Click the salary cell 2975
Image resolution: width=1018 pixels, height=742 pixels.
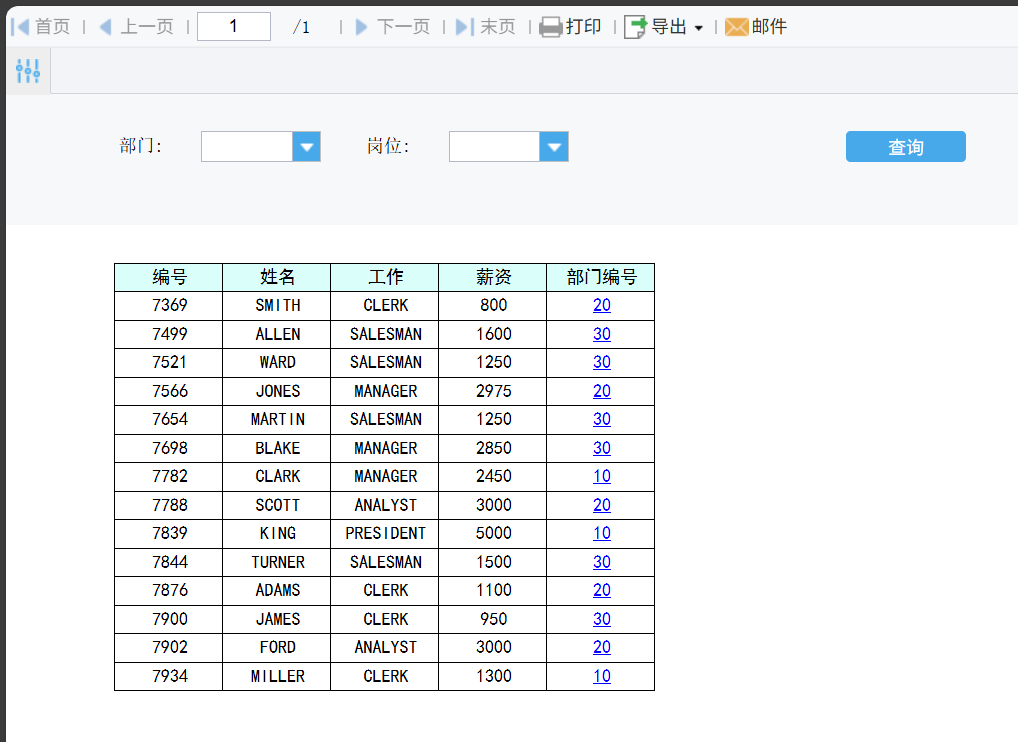point(493,391)
